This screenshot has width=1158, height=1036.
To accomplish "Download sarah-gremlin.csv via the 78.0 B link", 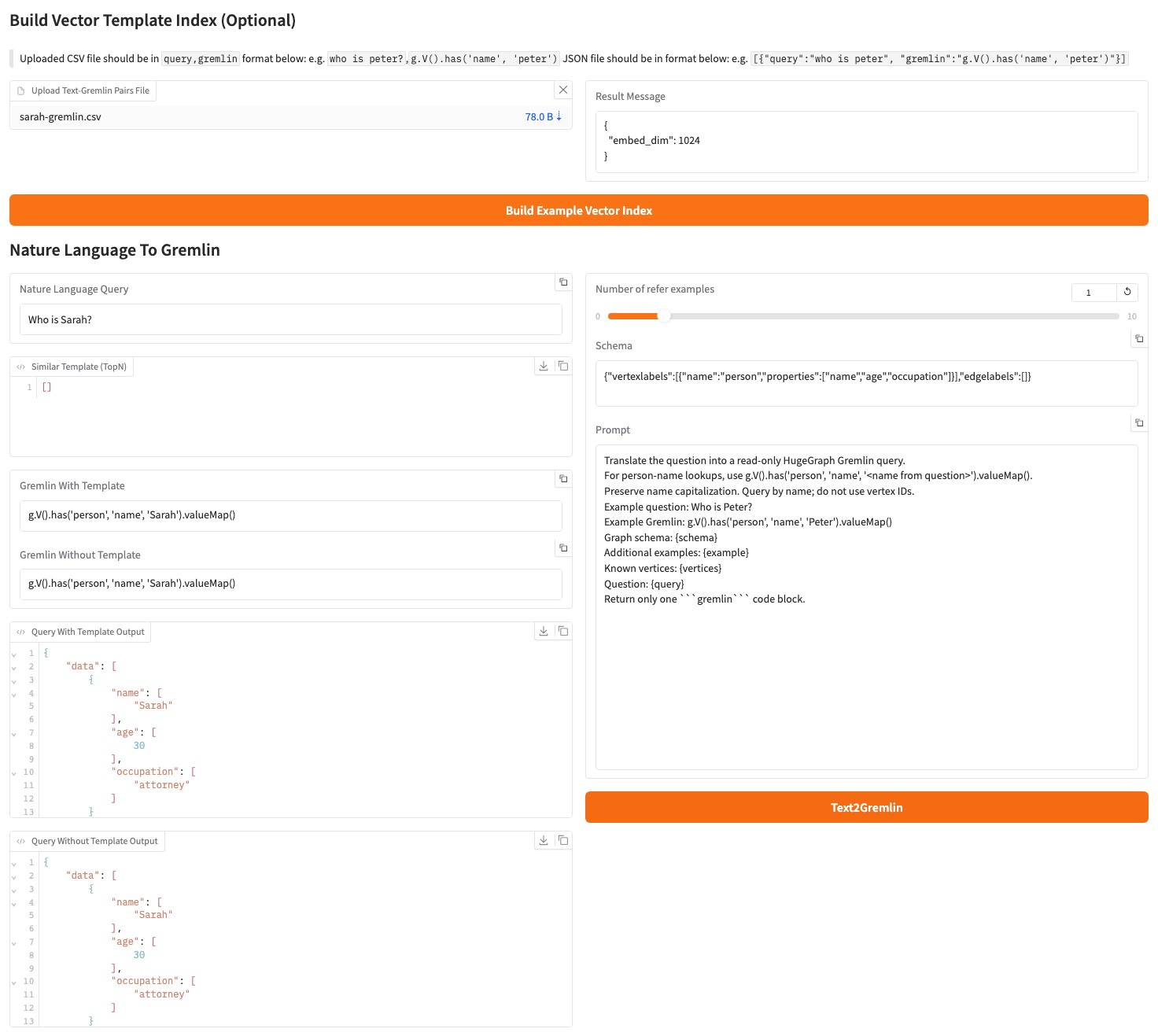I will [544, 116].
